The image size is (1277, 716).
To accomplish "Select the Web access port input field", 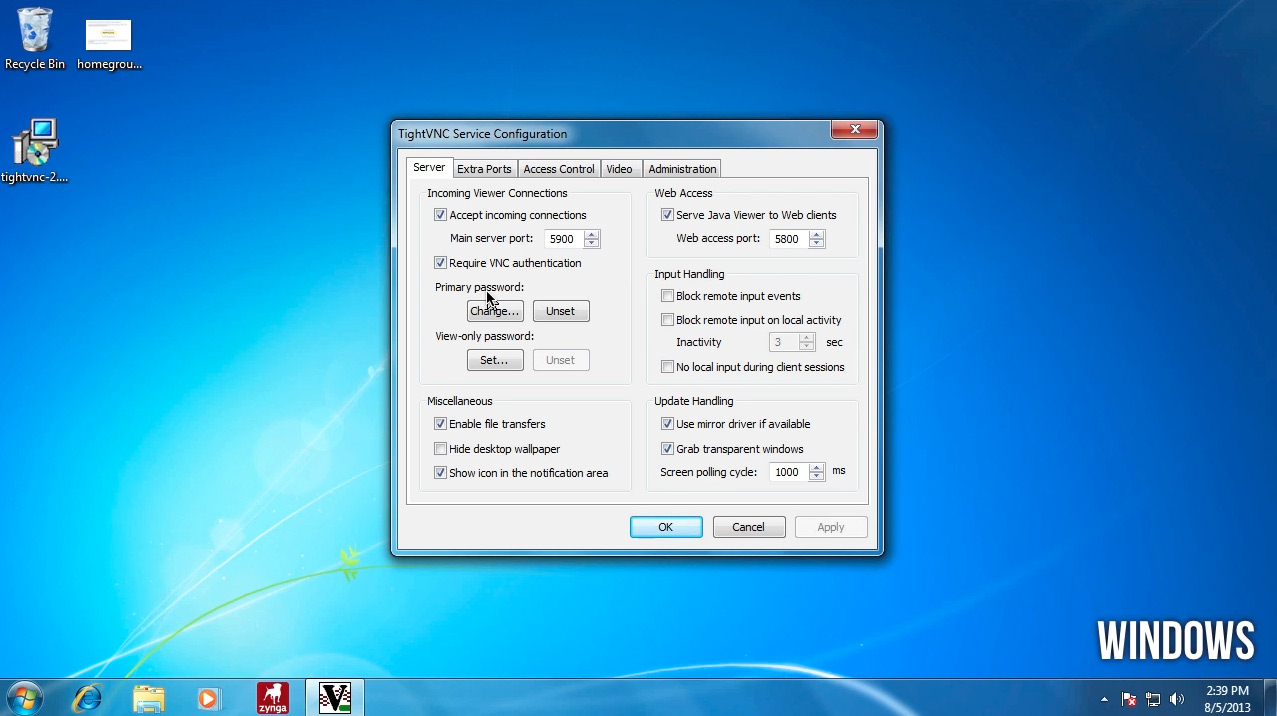I will point(790,238).
